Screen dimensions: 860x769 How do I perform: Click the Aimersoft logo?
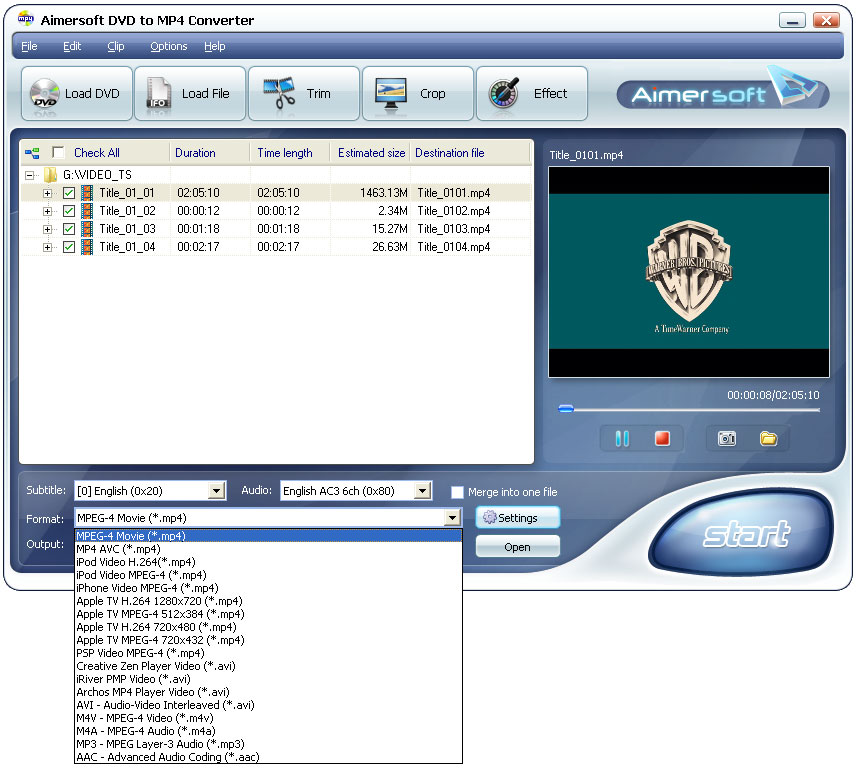coord(722,89)
